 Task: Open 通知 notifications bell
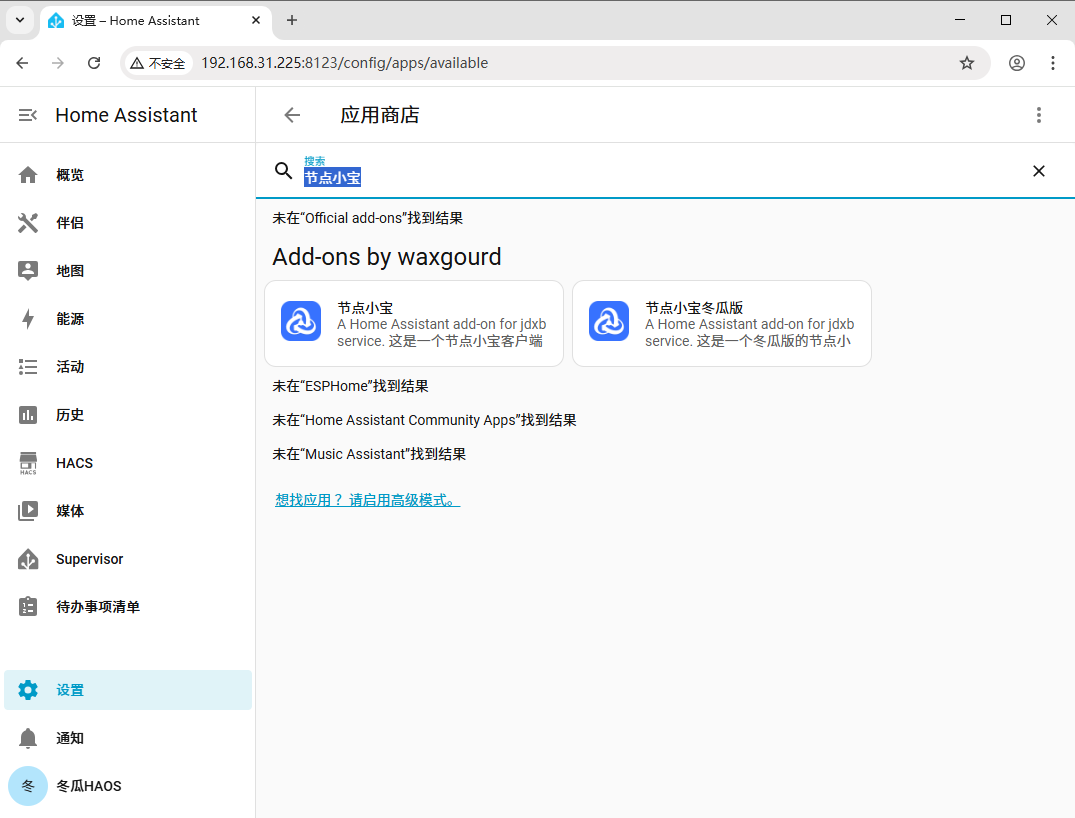[128, 738]
